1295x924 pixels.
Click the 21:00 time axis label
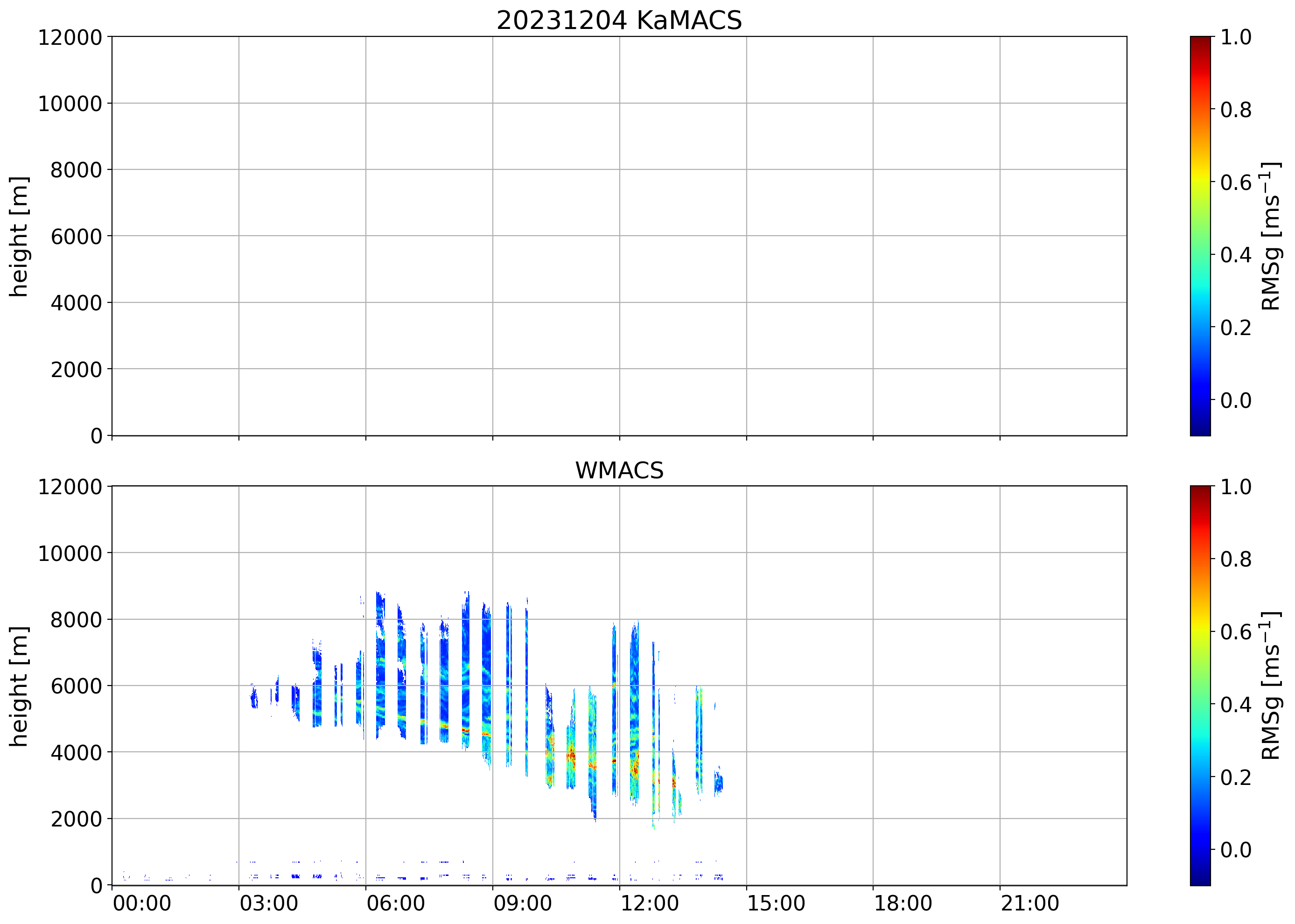click(1030, 903)
